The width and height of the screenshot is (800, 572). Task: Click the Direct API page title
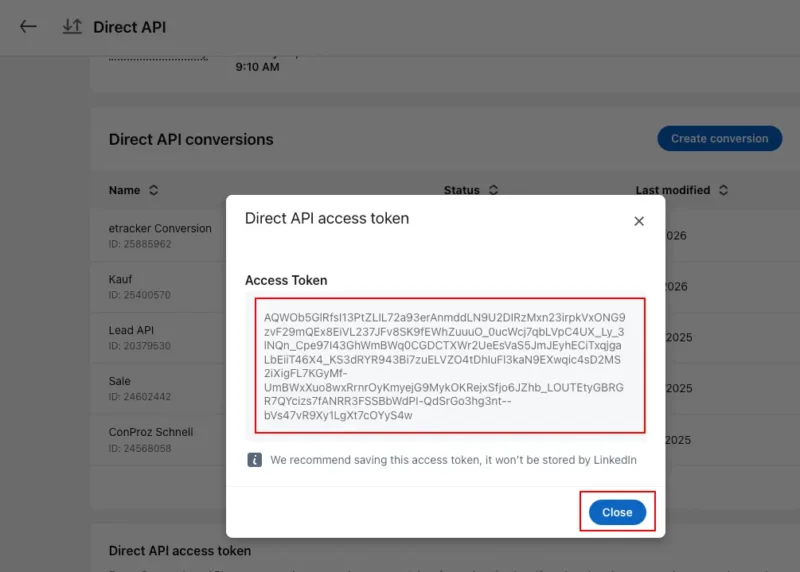click(x=130, y=27)
